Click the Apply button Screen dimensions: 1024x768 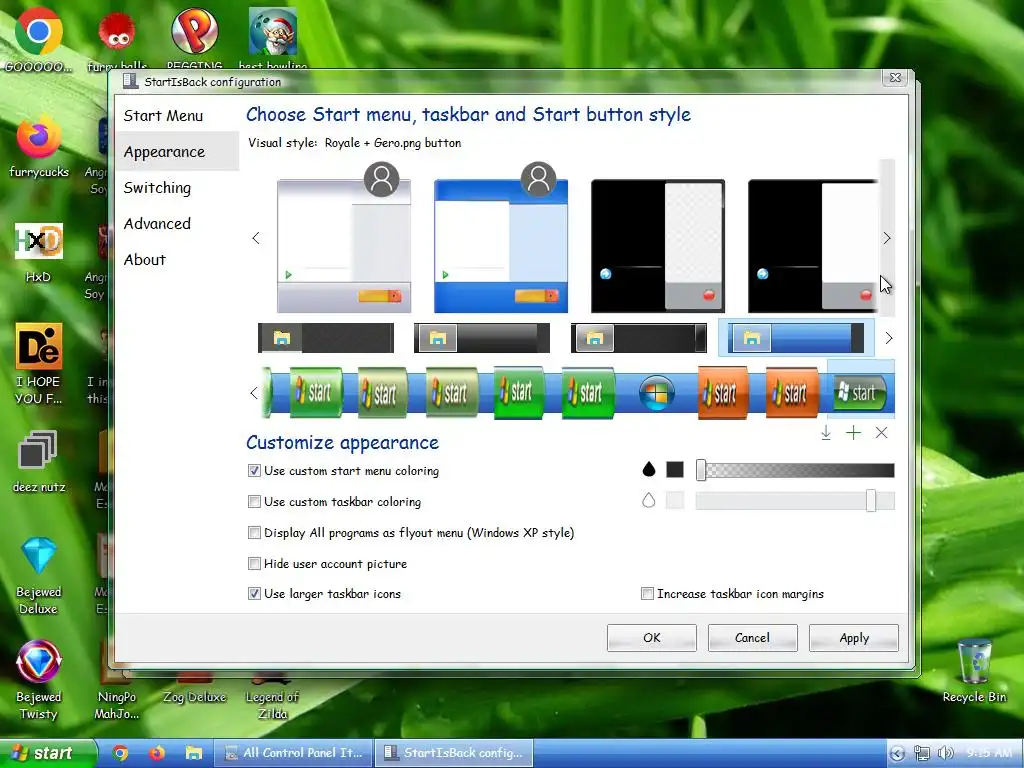pos(854,638)
